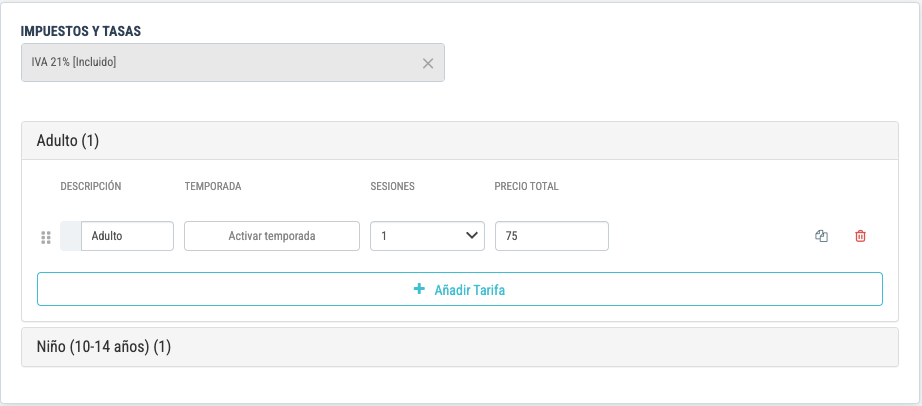
Task: Expand the Niño (10-14 años) (1) section
Action: (x=460, y=347)
